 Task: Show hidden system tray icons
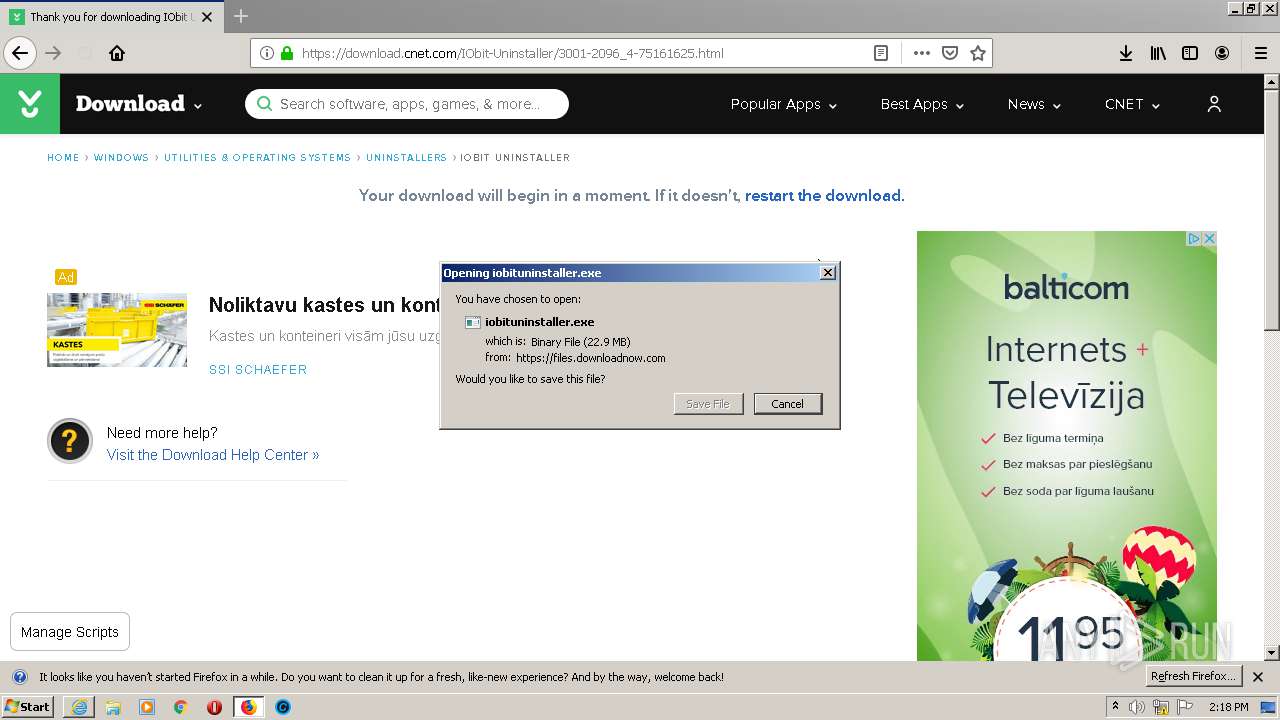pyautogui.click(x=1115, y=707)
